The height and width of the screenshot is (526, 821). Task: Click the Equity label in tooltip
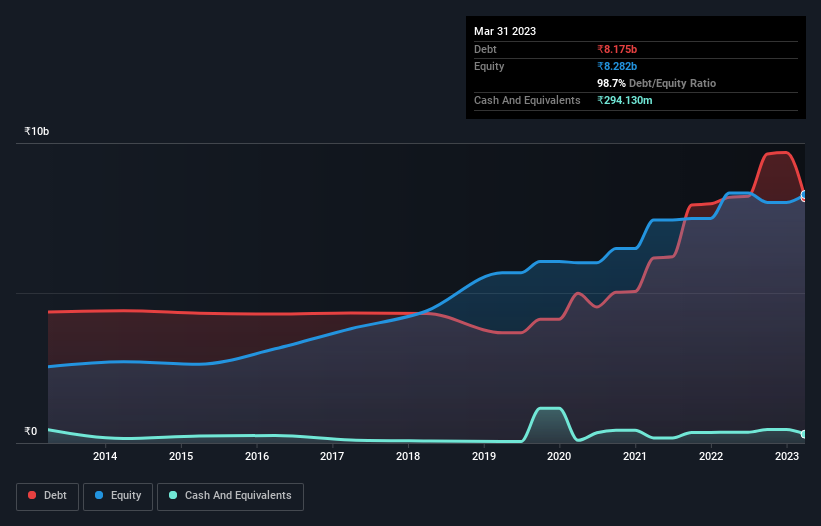489,66
